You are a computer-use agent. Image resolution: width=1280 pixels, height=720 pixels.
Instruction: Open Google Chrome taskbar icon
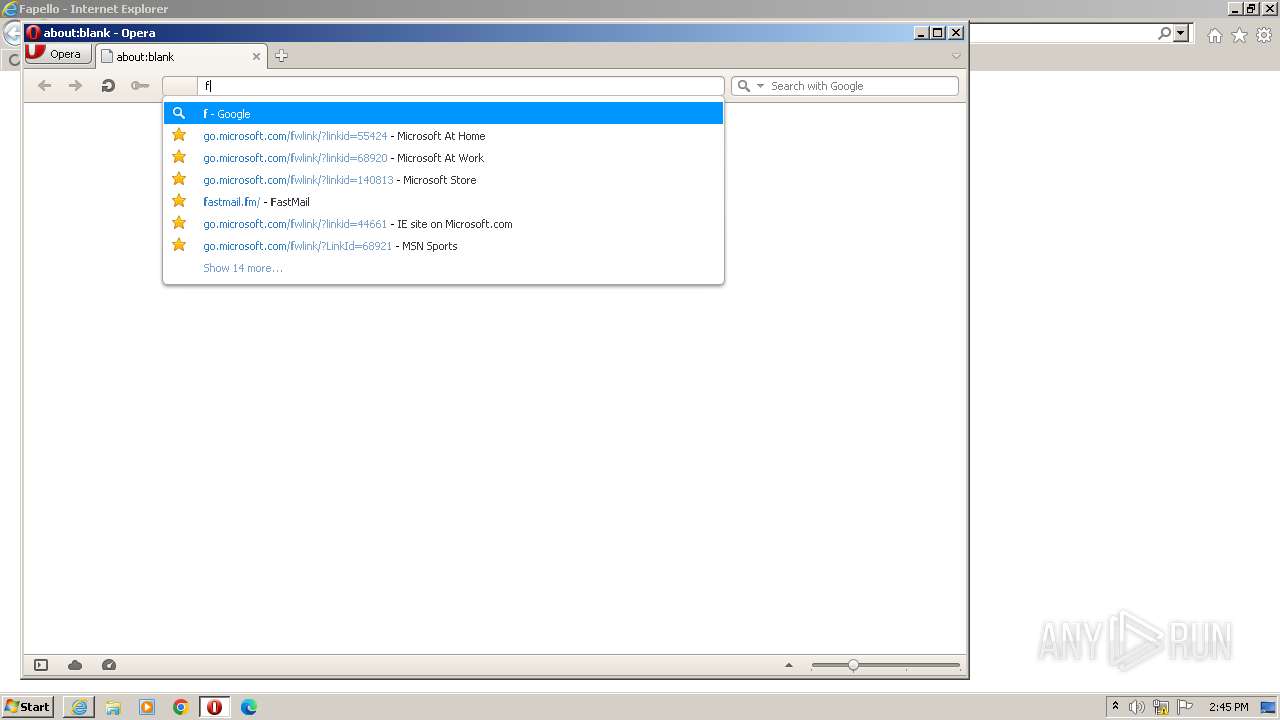(x=181, y=707)
